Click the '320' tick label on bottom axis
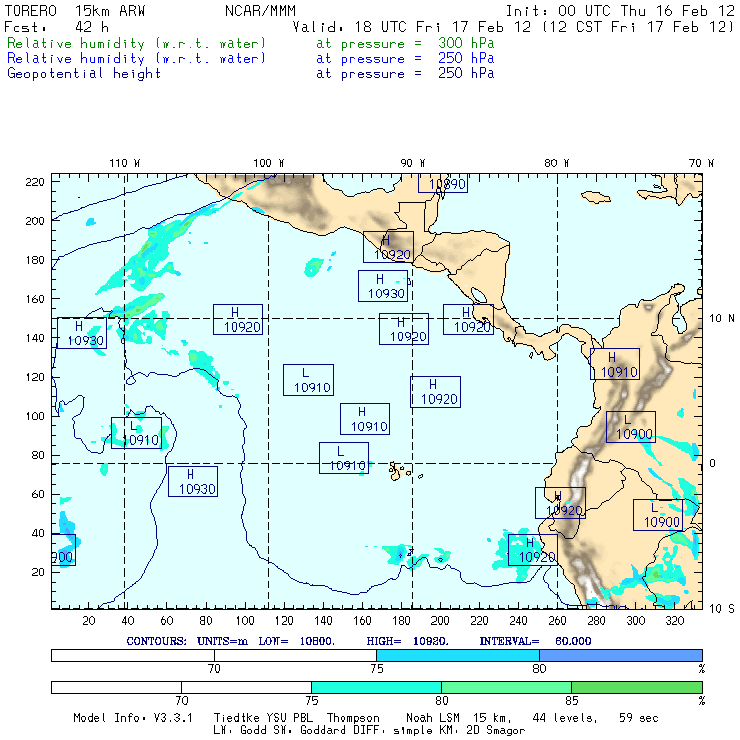This screenshot has width=740, height=740. click(674, 621)
